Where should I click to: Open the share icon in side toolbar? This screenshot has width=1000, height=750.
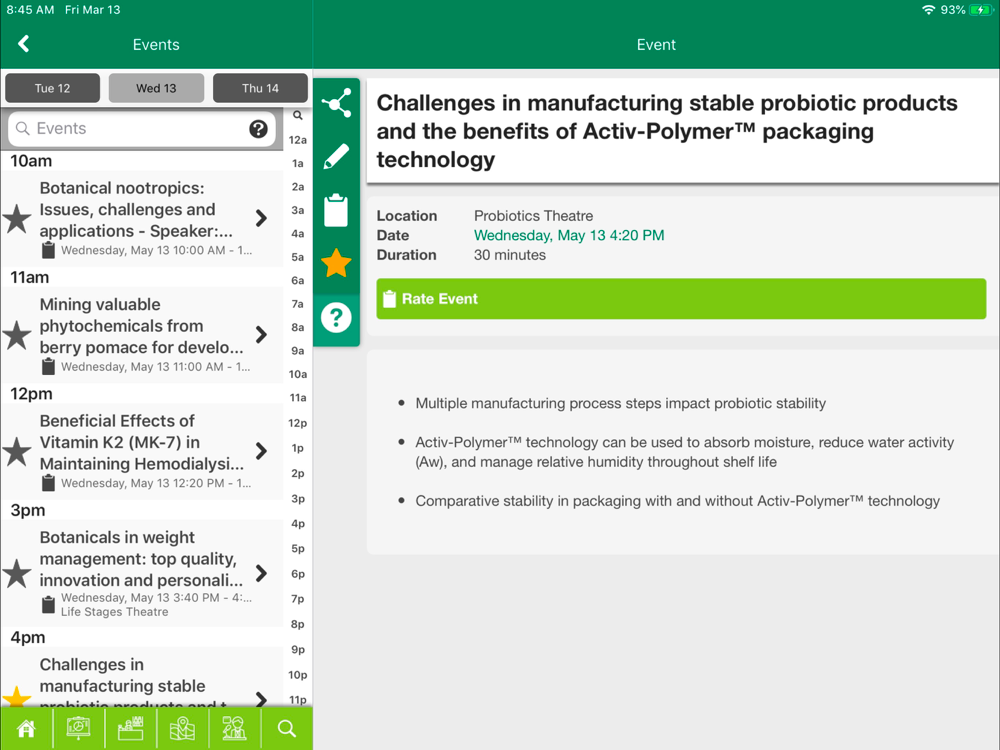[x=336, y=103]
